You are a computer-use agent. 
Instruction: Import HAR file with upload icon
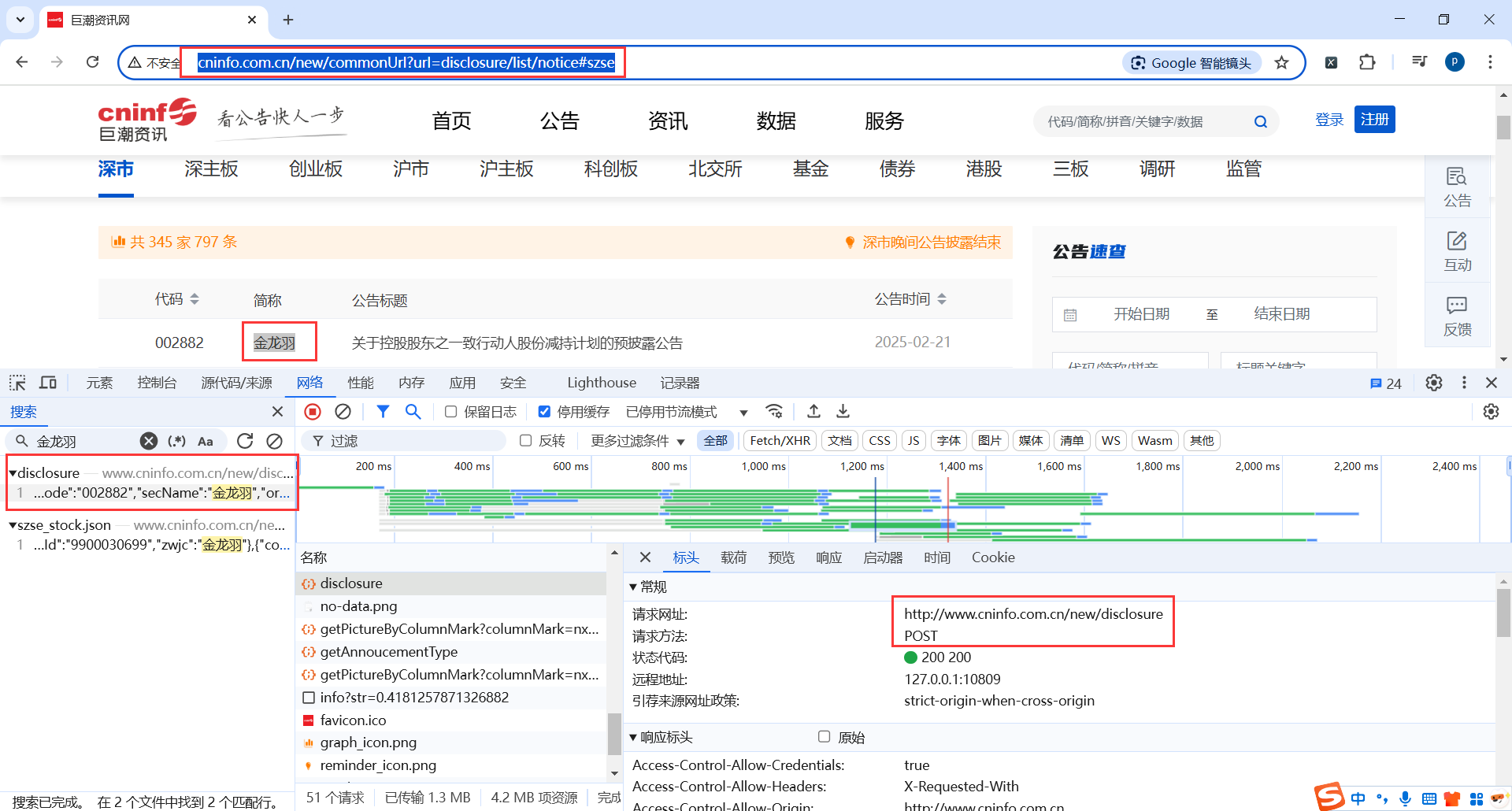click(813, 412)
